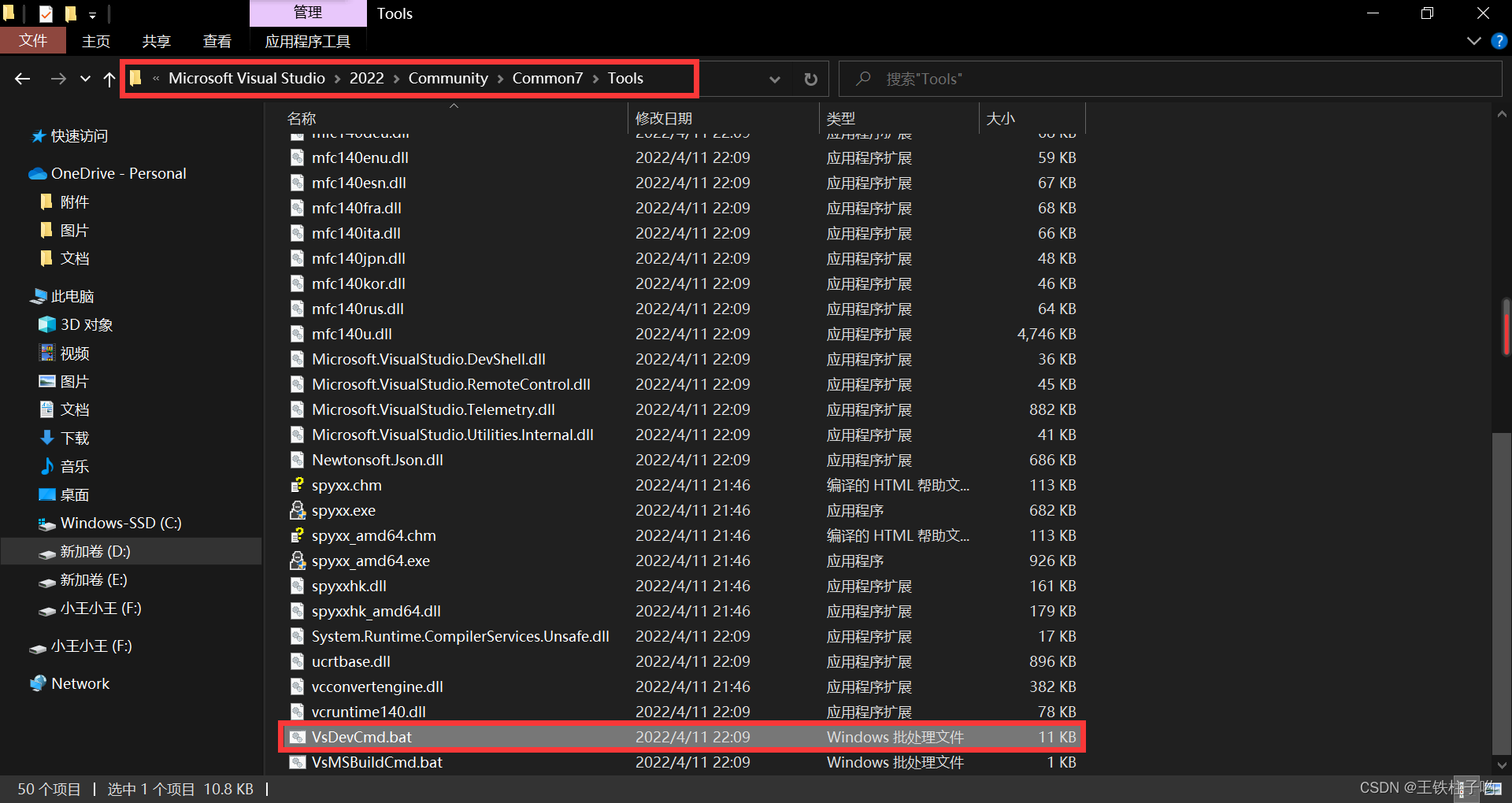Click Community in the address breadcrumb
Viewport: 1512px width, 803px height.
tap(448, 78)
